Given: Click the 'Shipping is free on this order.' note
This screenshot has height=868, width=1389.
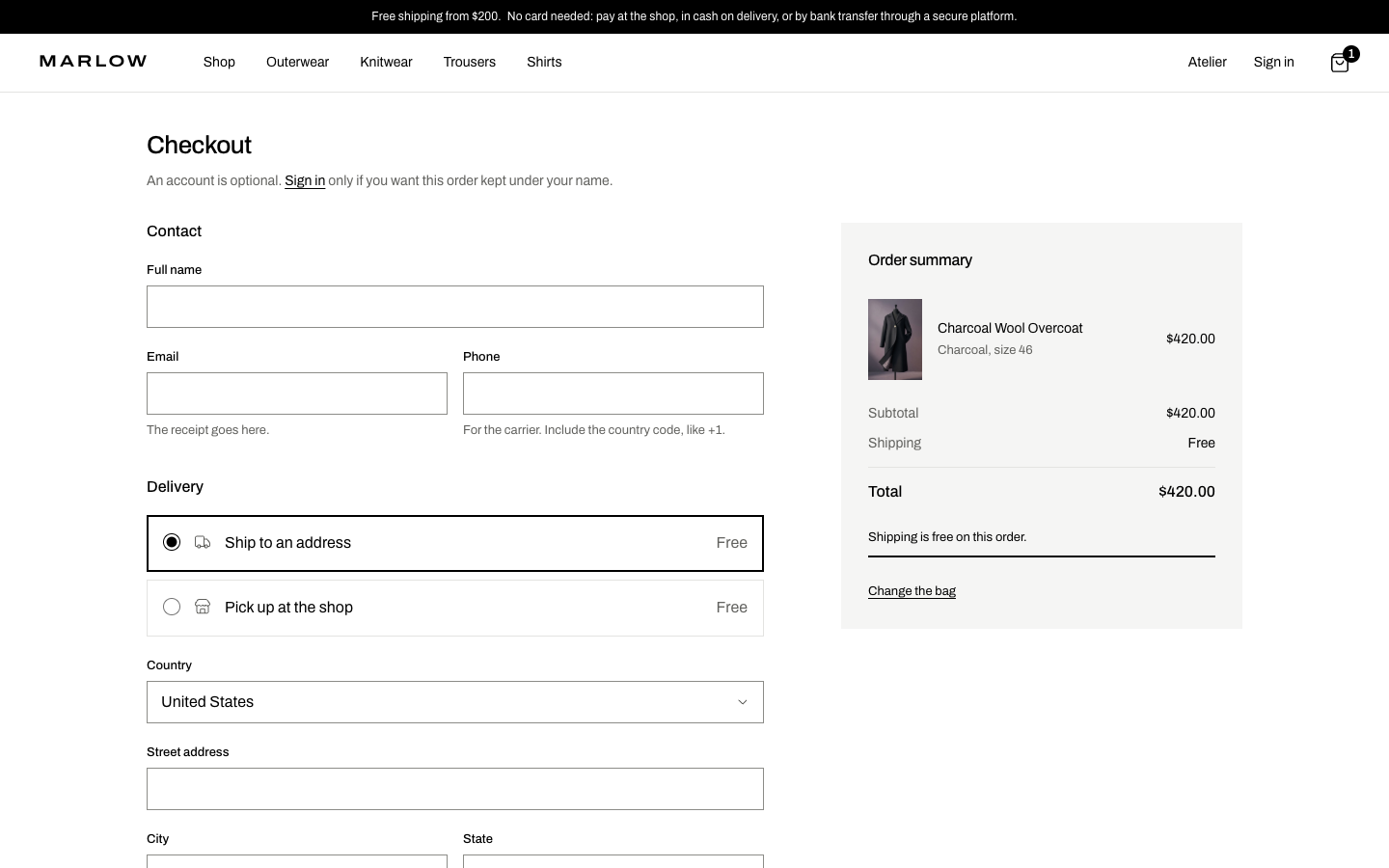Looking at the screenshot, I should pos(947,537).
